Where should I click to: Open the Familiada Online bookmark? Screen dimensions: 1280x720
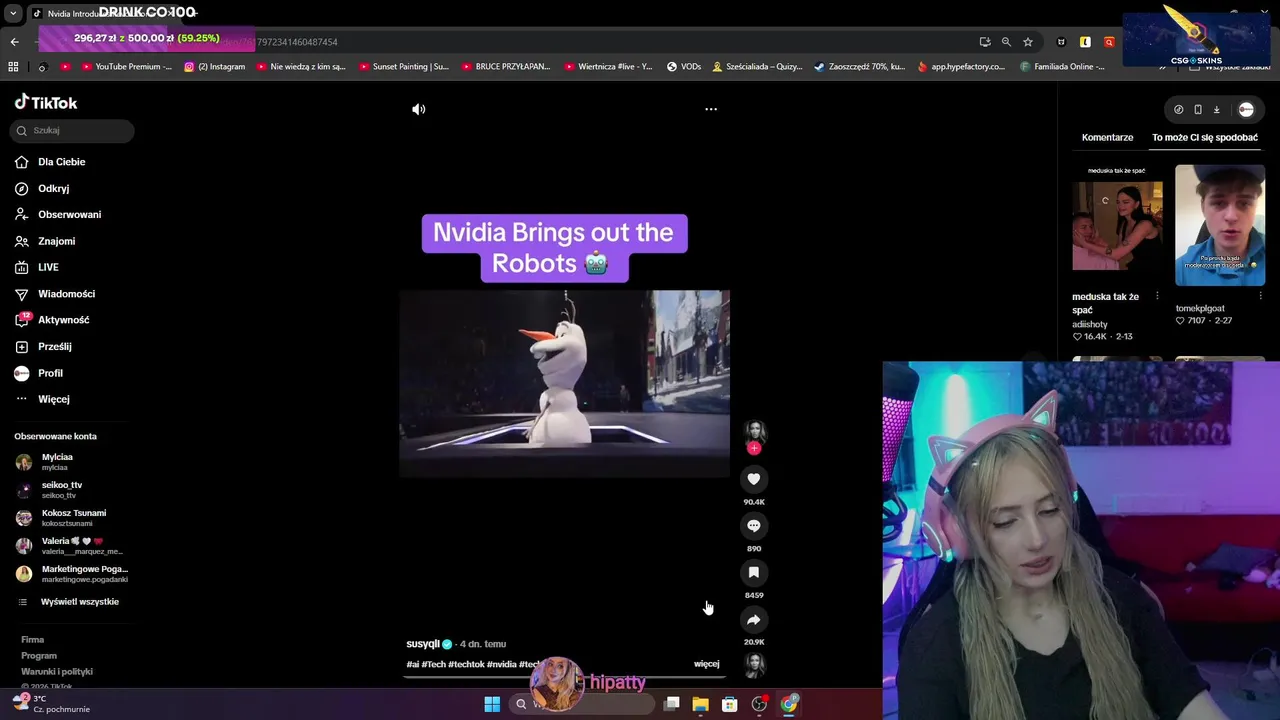(x=1063, y=67)
